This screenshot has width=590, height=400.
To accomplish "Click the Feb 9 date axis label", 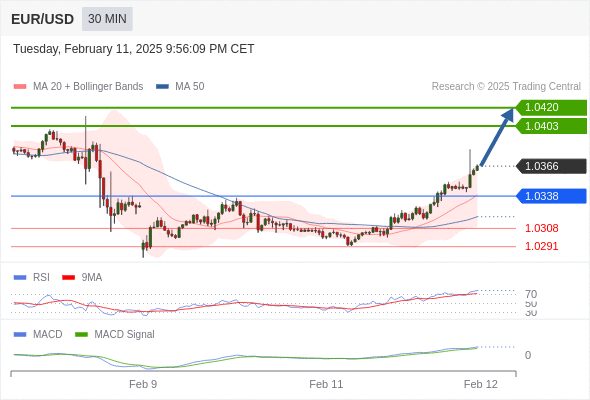I will tap(143, 384).
